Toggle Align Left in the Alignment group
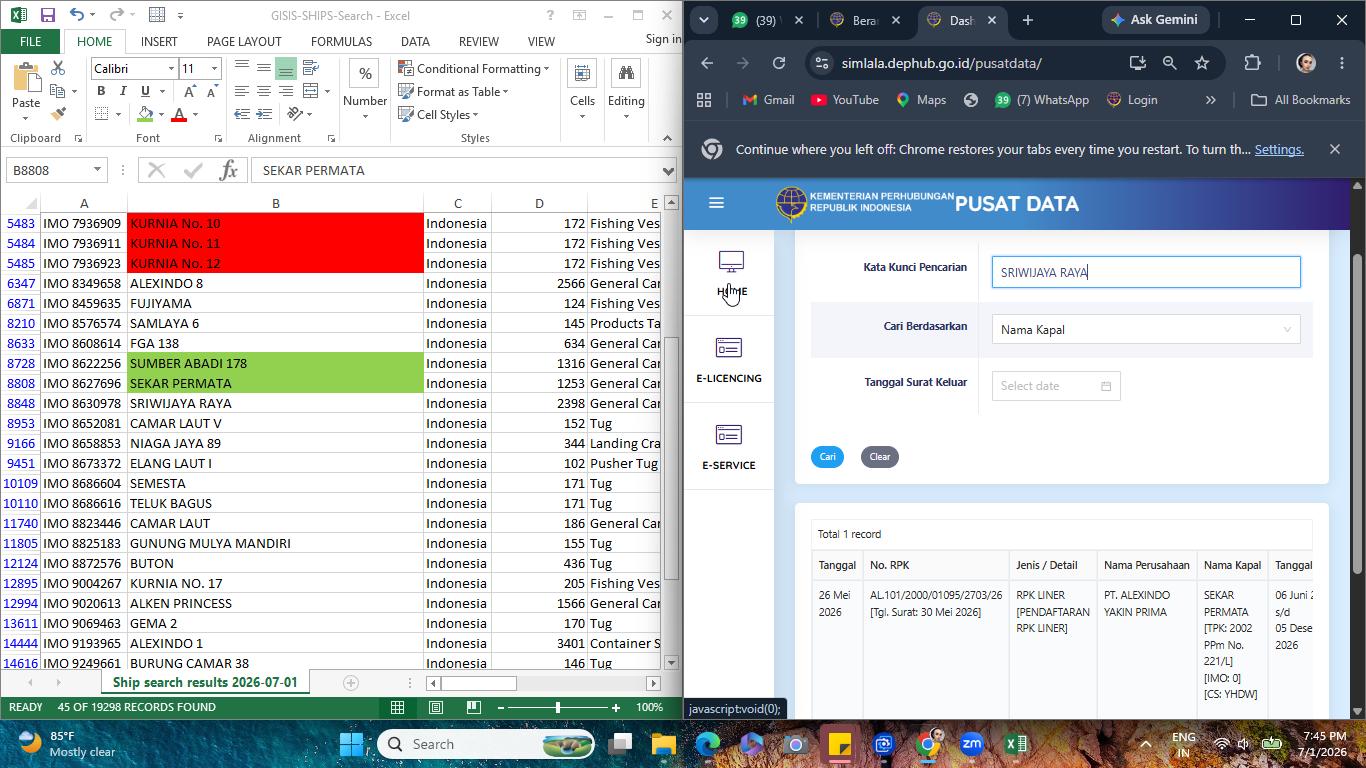The height and width of the screenshot is (768, 1366). pos(242,91)
